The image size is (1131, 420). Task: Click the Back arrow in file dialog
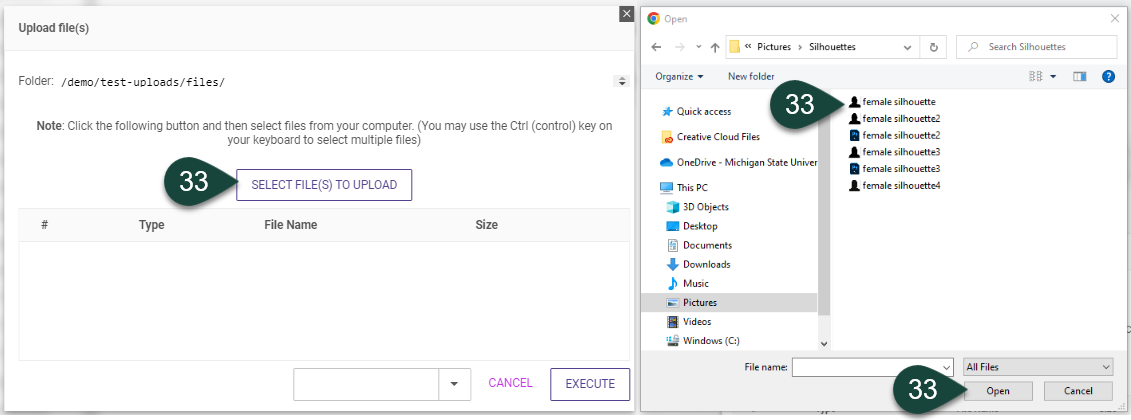pyautogui.click(x=656, y=47)
